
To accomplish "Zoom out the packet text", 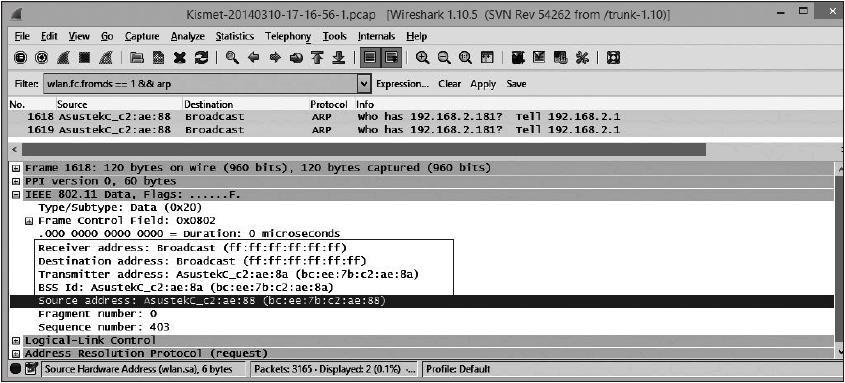I will 444,58.
